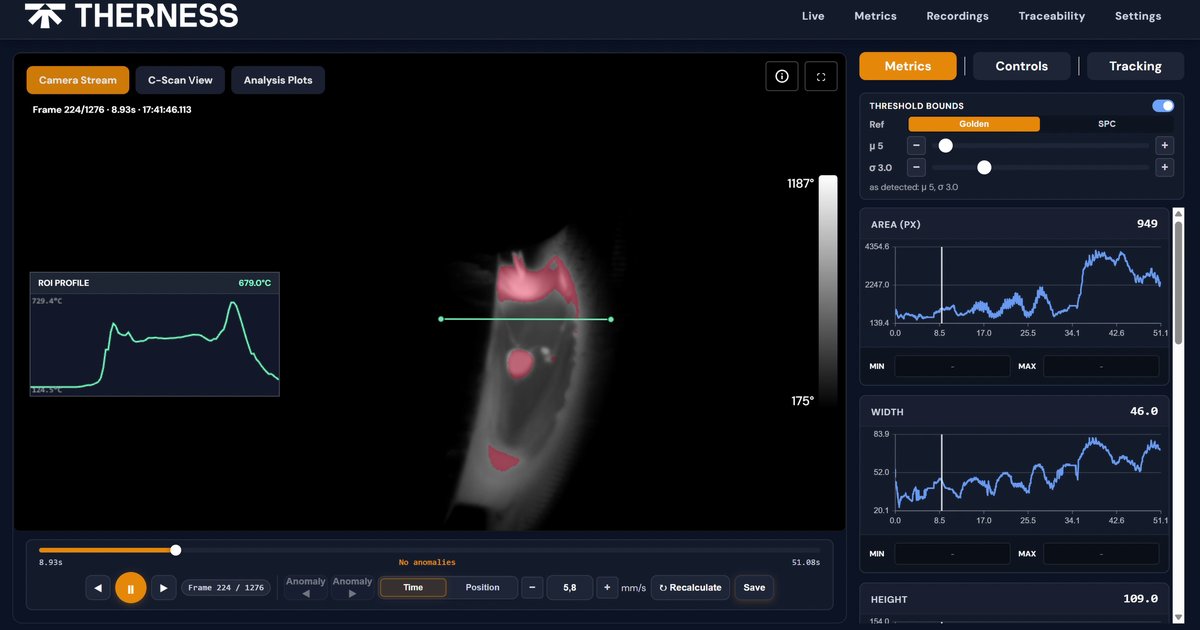1200x630 pixels.
Task: Click the metrics panel vertical scrollbar
Action: pos(1178,284)
